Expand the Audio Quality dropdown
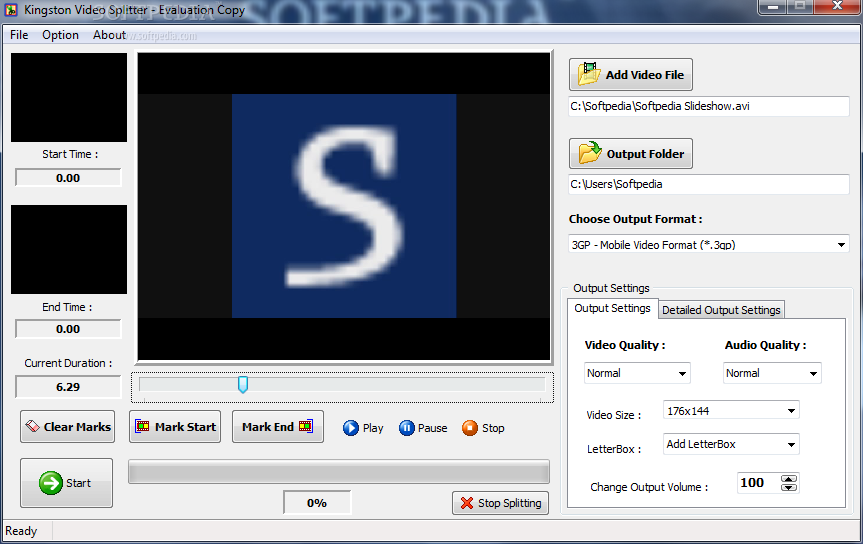863x544 pixels. [x=813, y=373]
